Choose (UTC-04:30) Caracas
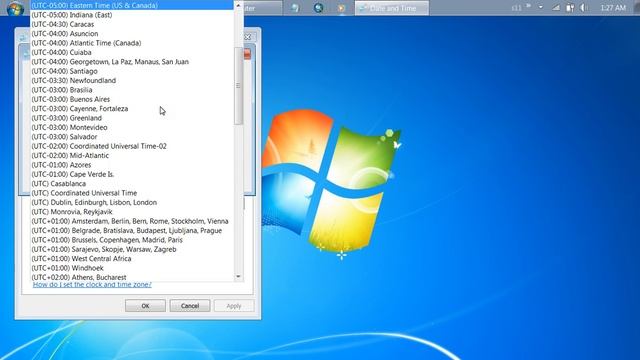 click(132, 24)
